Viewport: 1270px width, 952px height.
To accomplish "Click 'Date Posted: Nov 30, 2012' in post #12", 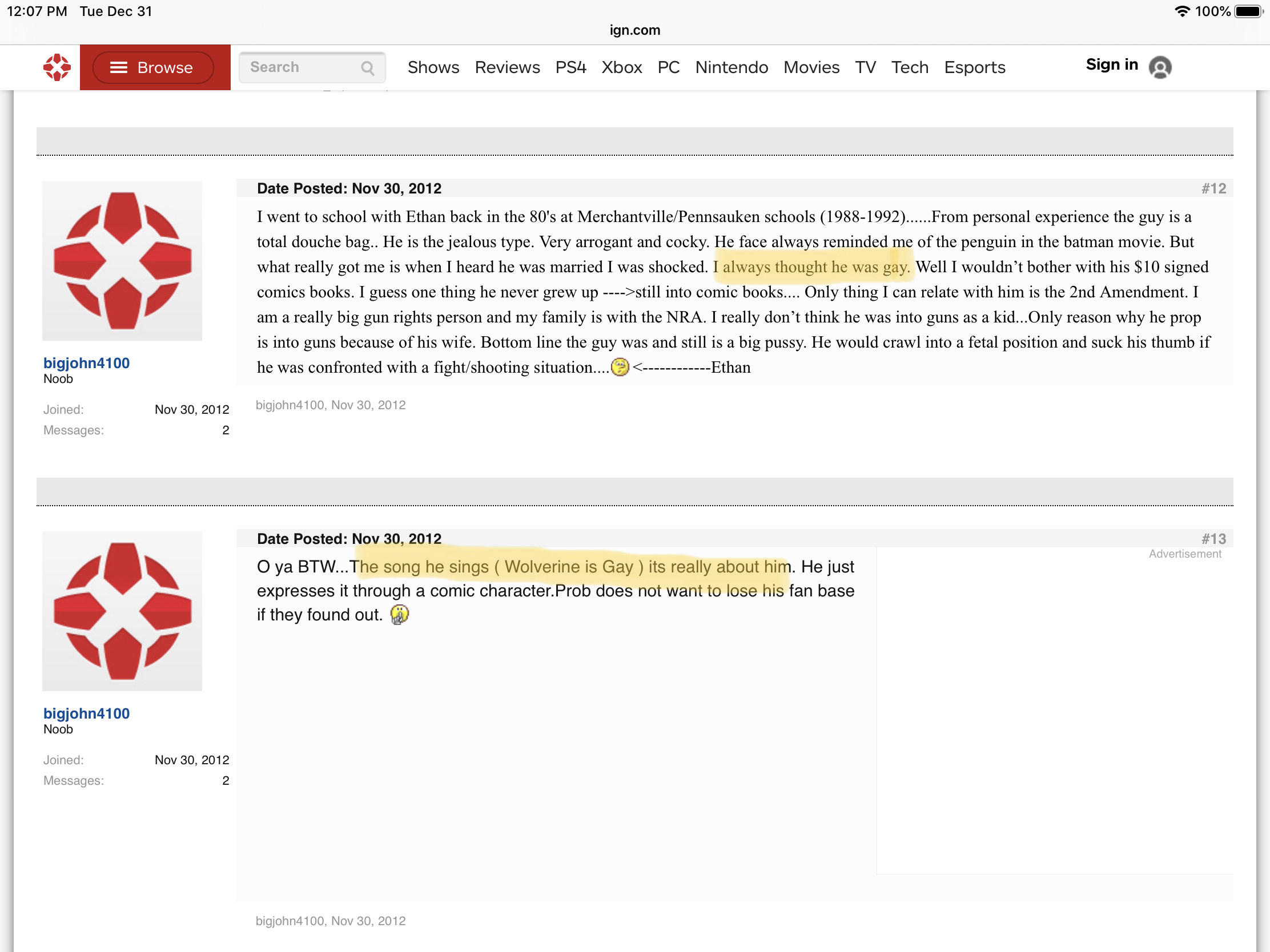I will (x=349, y=189).
